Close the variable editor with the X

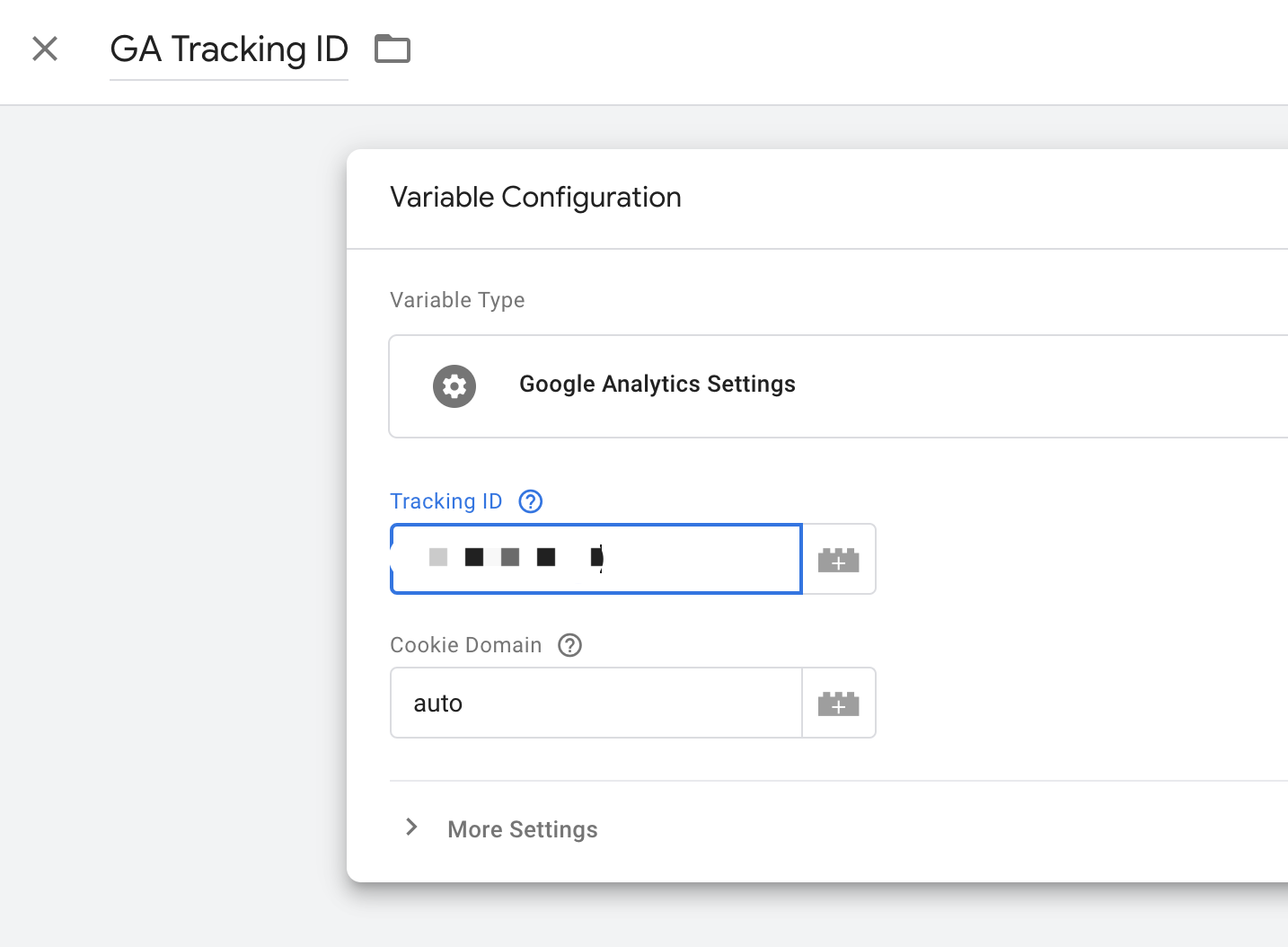(45, 49)
